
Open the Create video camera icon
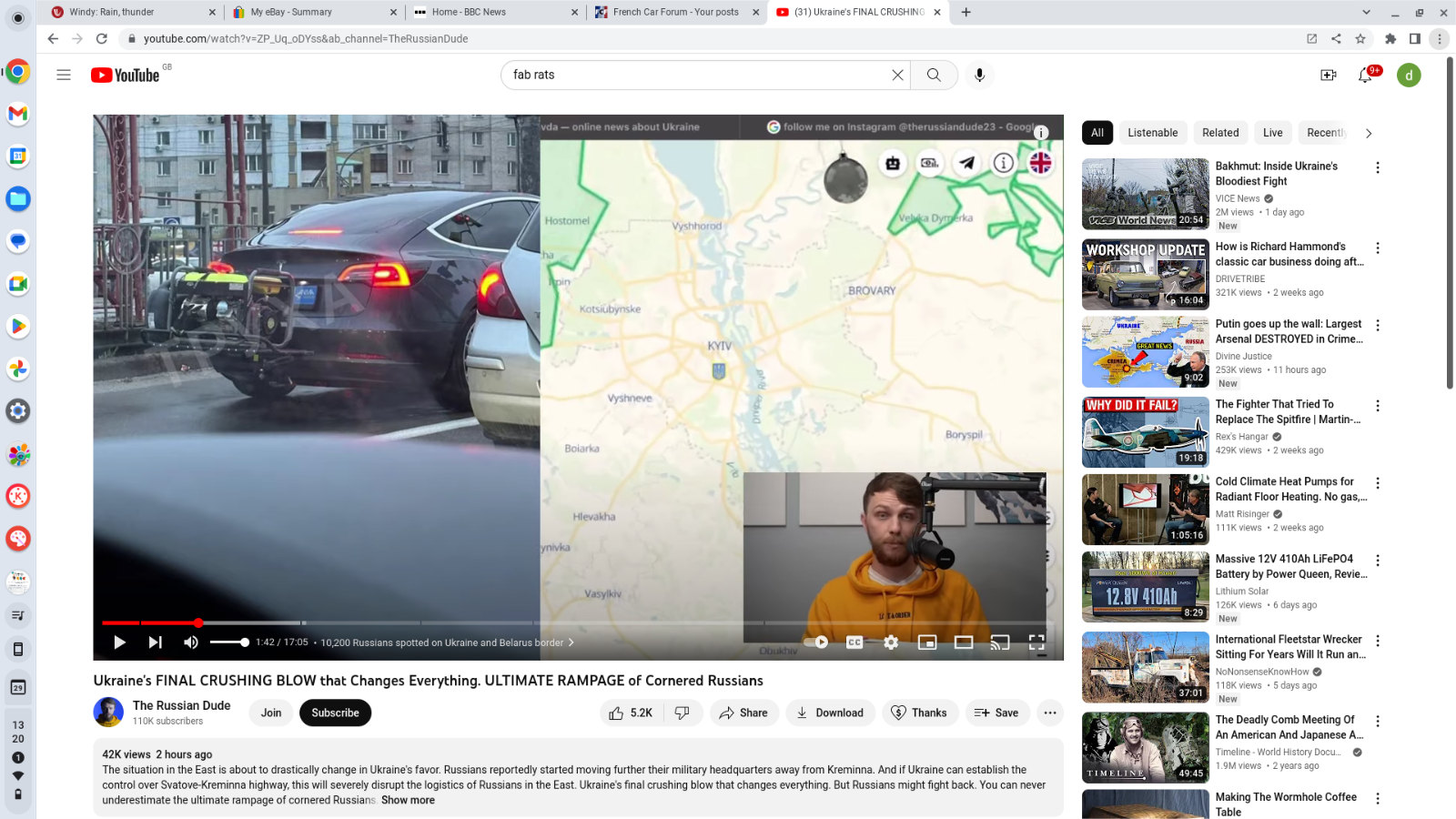1329,75
